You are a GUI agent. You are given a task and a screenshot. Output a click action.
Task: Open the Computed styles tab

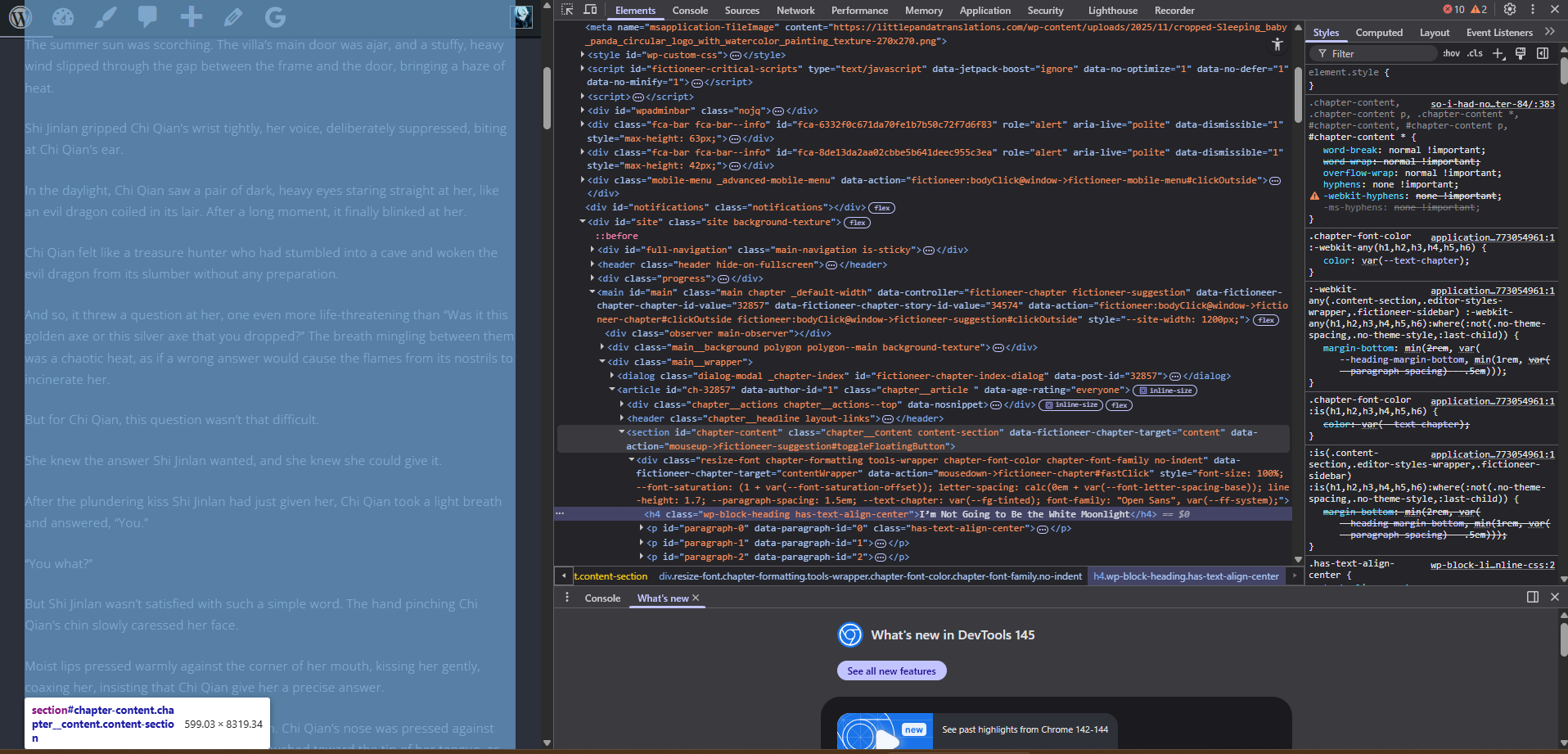pyautogui.click(x=1378, y=33)
